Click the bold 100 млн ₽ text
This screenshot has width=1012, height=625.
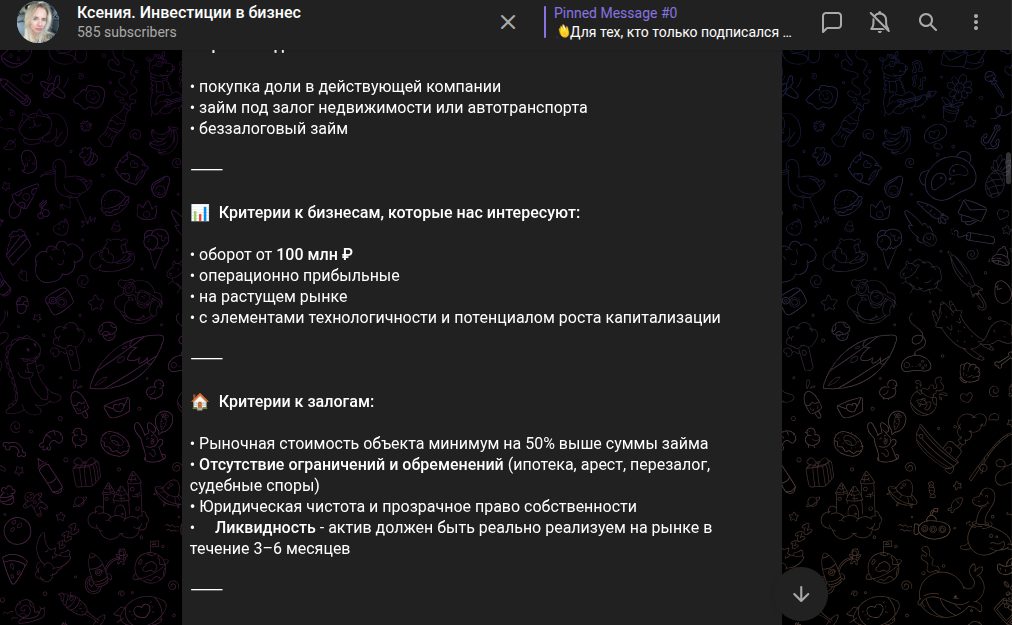(x=315, y=254)
